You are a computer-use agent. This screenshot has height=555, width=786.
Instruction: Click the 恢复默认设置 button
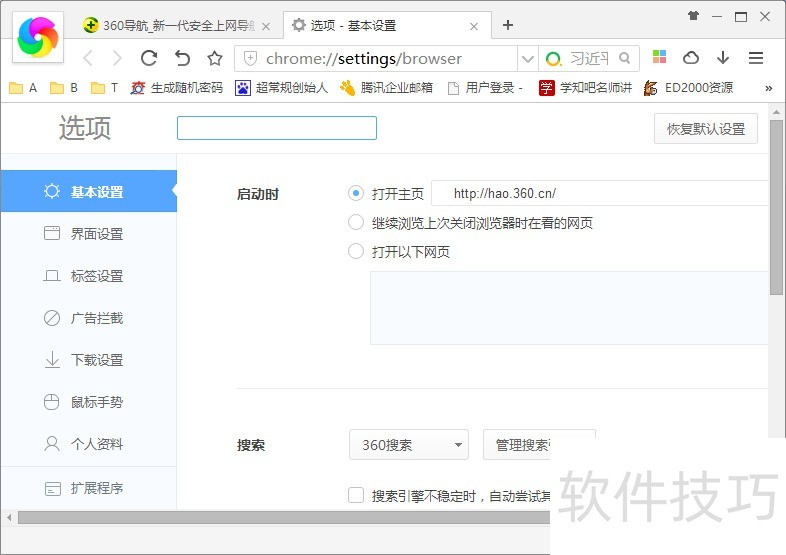(x=706, y=129)
